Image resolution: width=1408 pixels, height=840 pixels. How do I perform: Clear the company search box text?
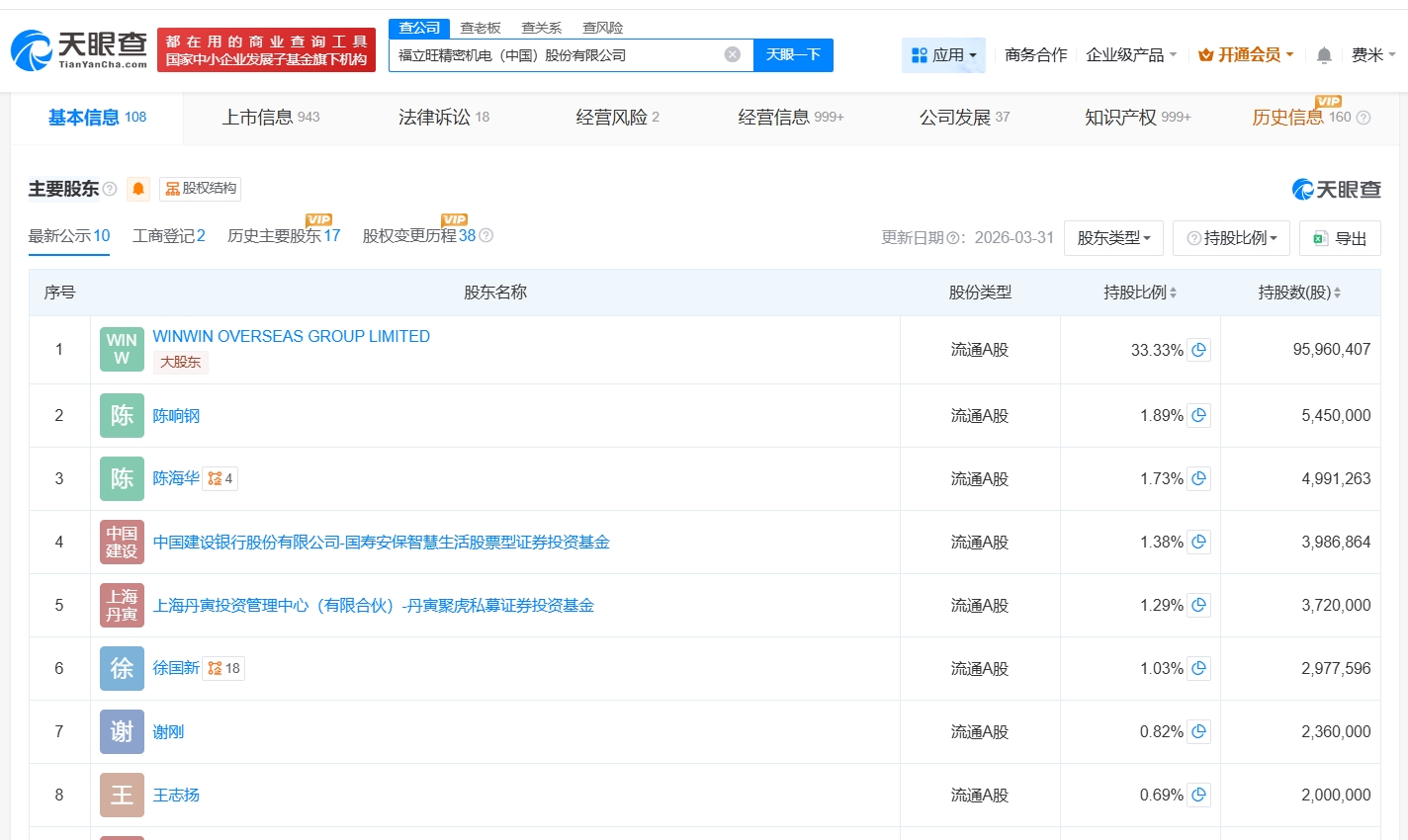733,54
